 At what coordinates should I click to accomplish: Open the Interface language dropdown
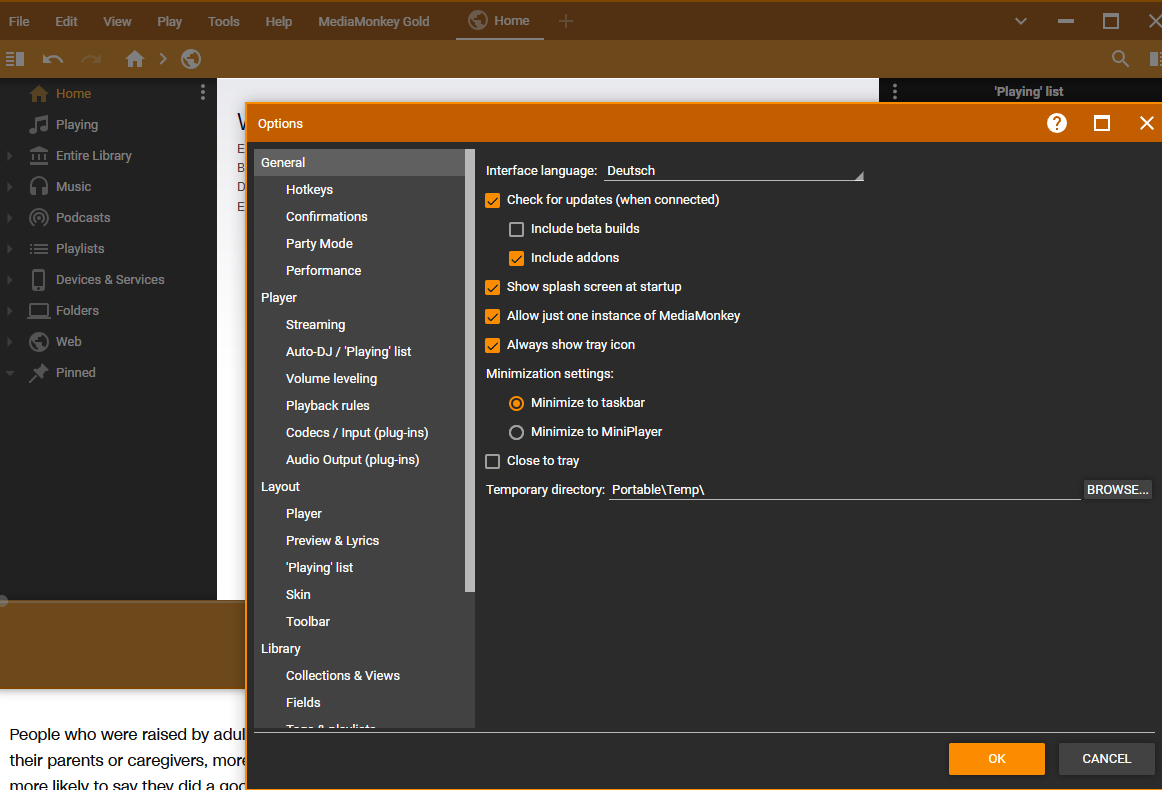coord(733,171)
